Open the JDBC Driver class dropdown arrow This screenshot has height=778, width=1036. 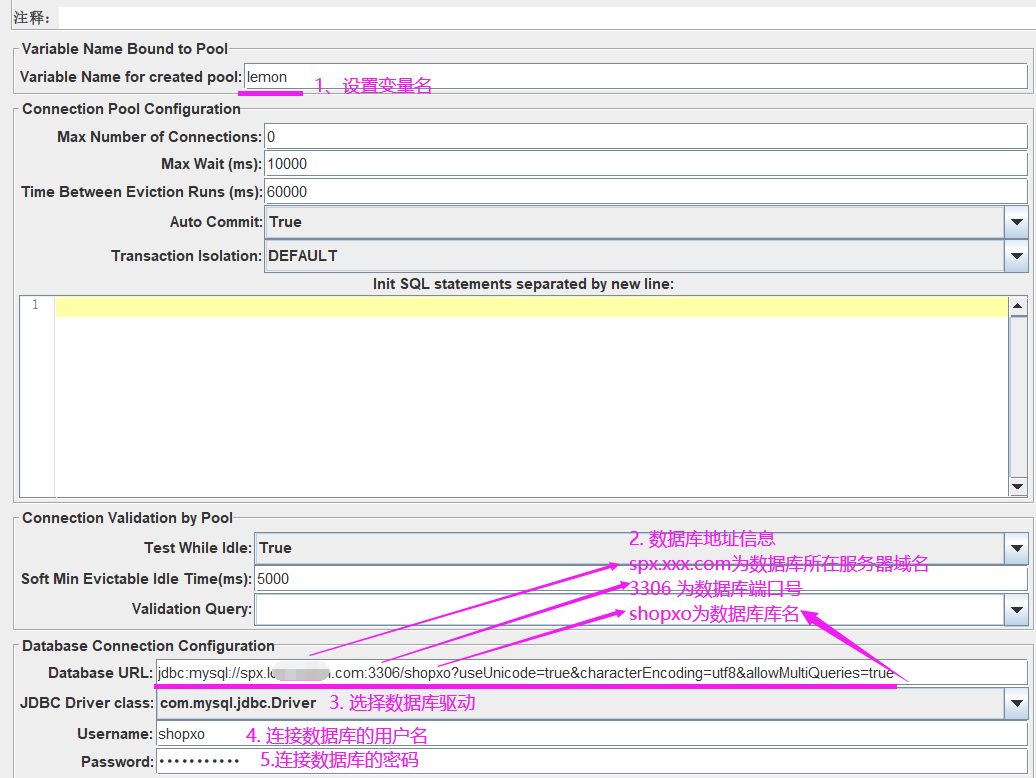pyautogui.click(x=1016, y=703)
